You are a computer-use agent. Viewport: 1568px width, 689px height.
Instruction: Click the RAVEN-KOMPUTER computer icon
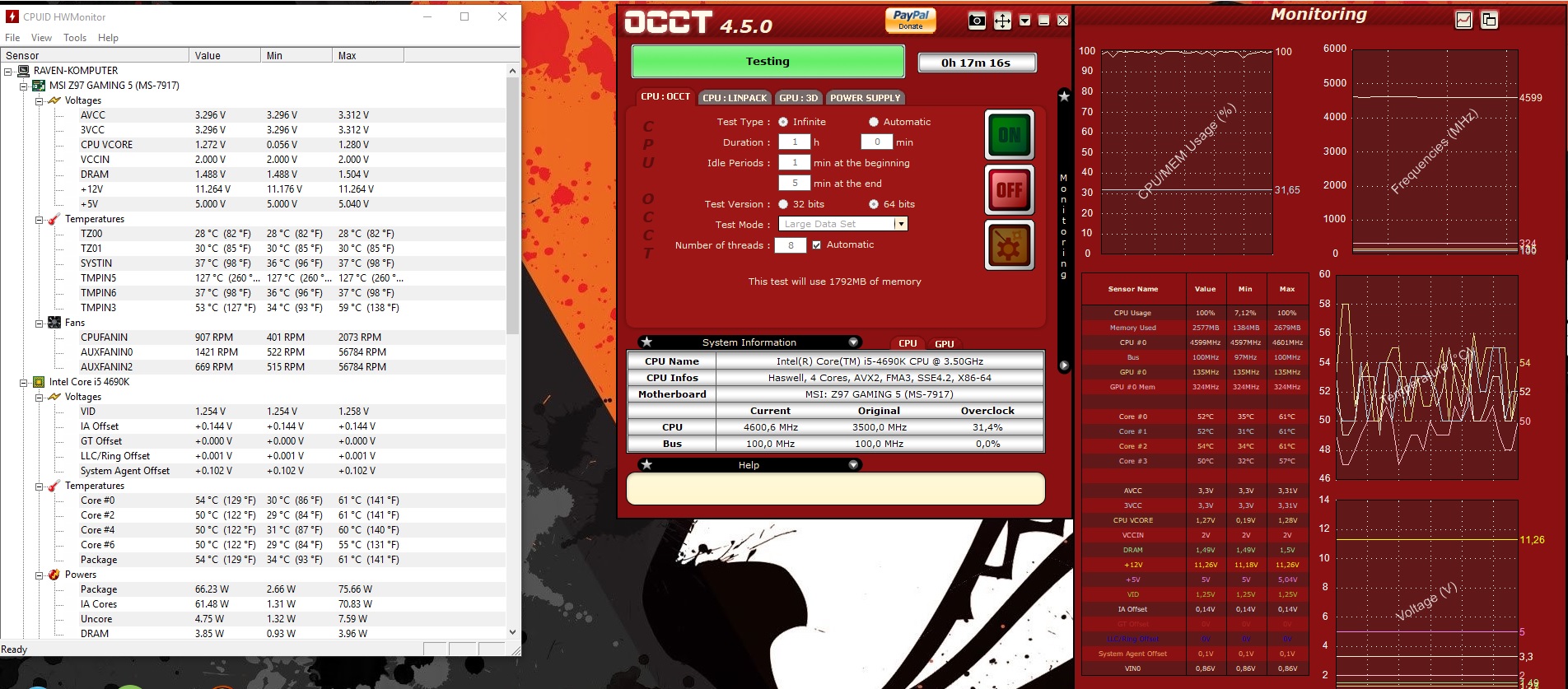point(23,71)
